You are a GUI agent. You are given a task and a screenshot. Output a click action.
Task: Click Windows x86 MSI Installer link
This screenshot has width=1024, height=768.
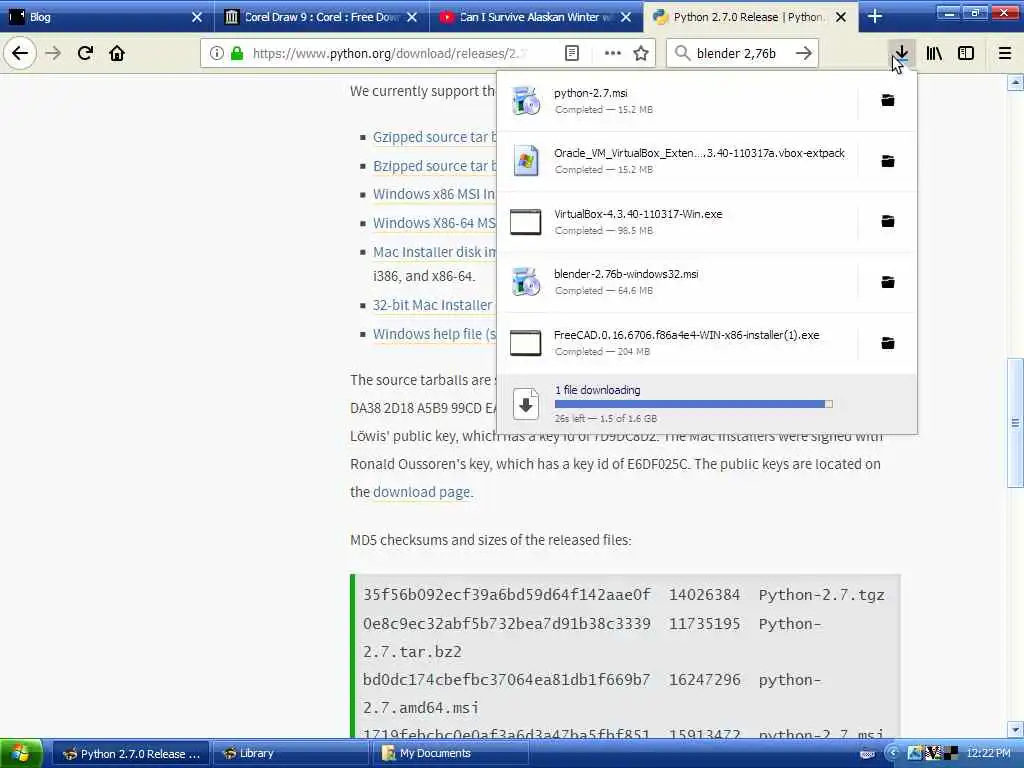pyautogui.click(x=434, y=194)
